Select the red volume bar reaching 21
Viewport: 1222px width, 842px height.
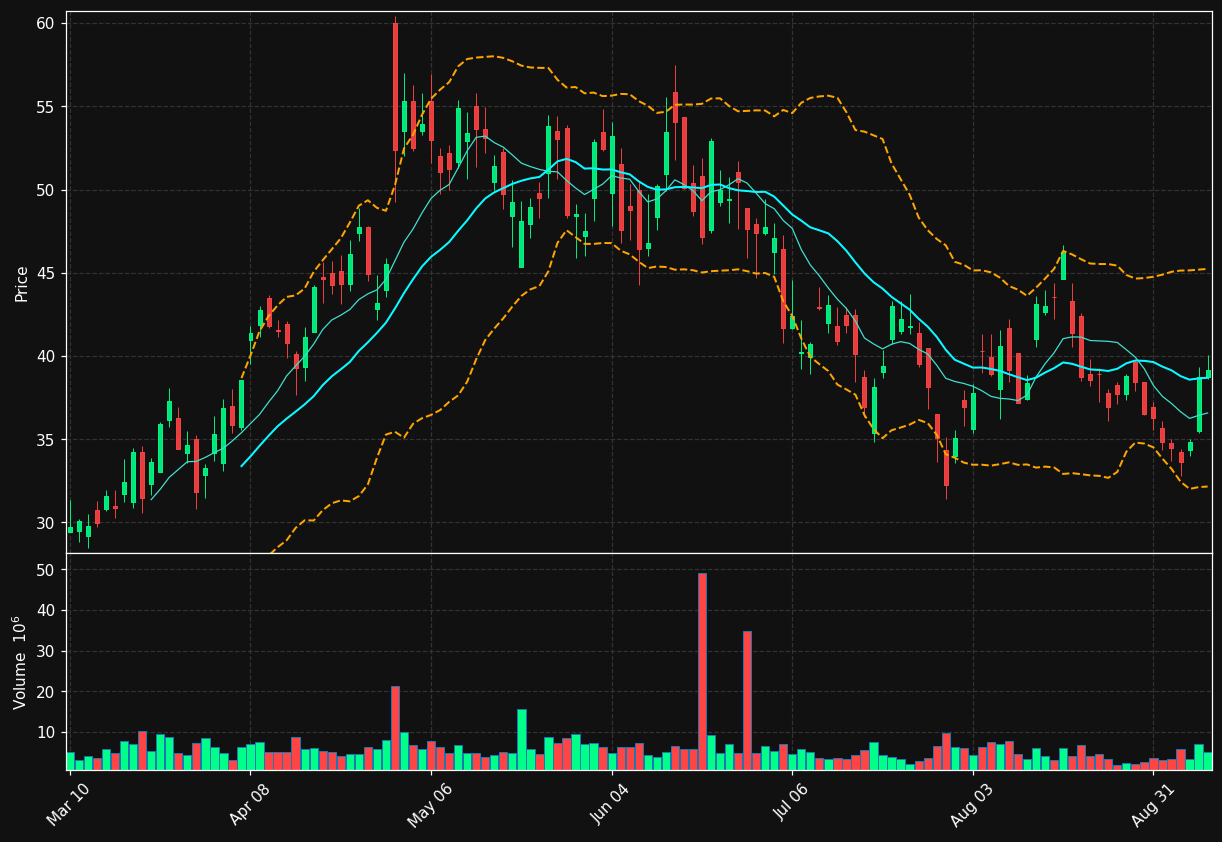point(395,728)
